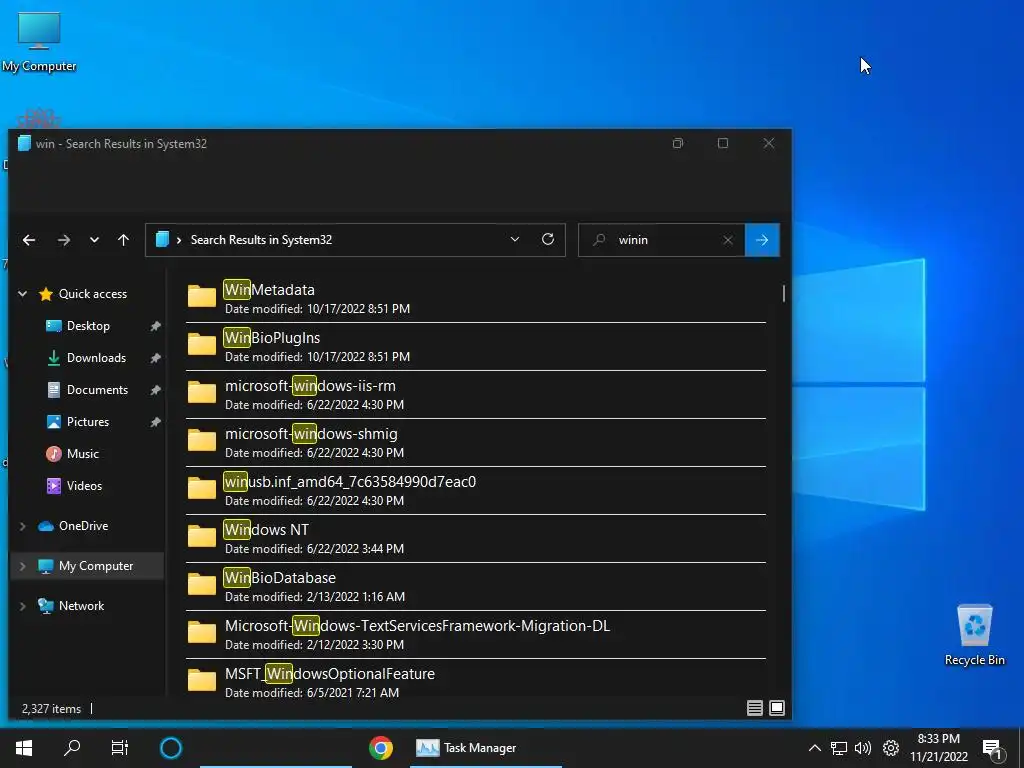Click the pin icon beside Documents
This screenshot has height=768, width=1024.
point(155,390)
